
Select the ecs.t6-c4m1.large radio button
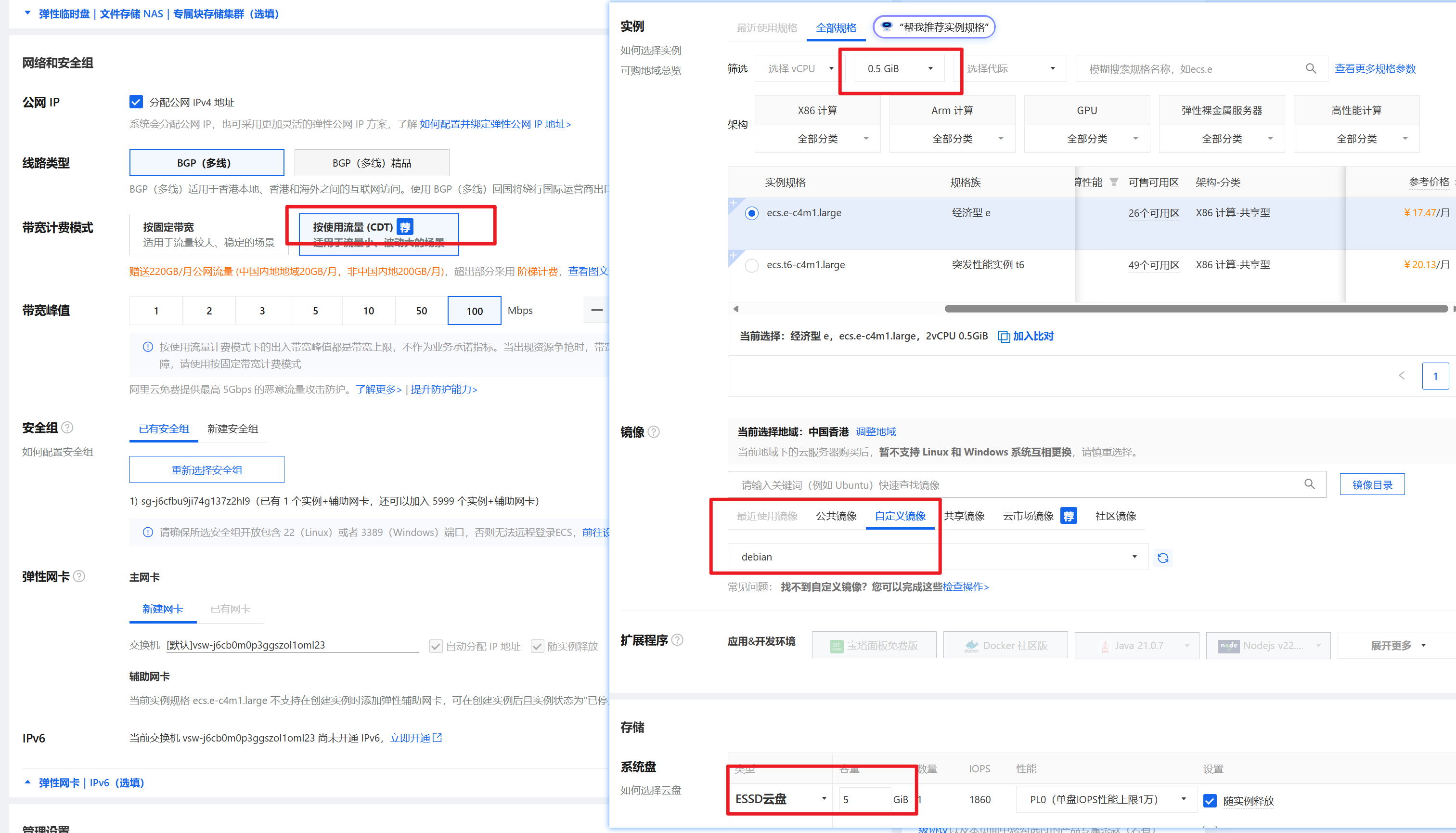click(x=751, y=265)
